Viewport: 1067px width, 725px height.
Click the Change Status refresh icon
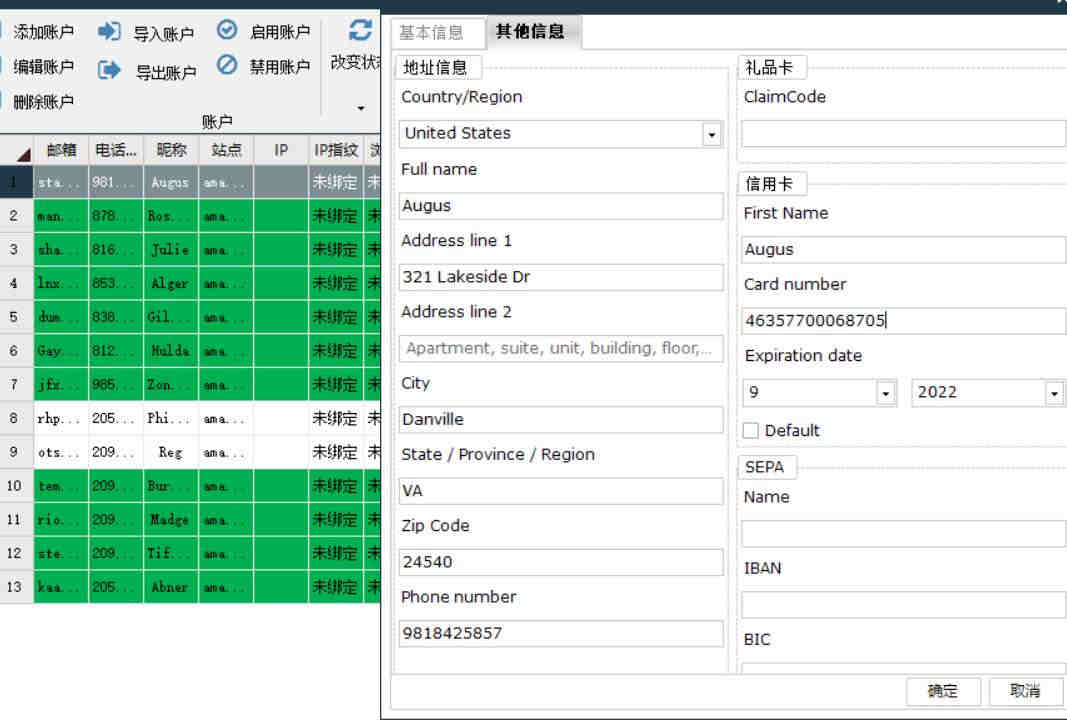point(360,30)
